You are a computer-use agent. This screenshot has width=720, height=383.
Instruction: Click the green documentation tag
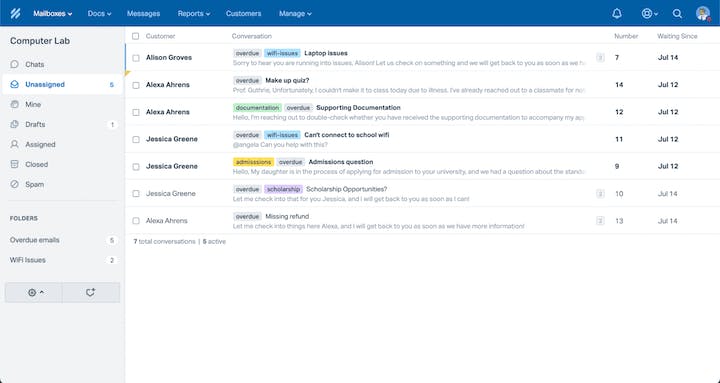pyautogui.click(x=257, y=108)
